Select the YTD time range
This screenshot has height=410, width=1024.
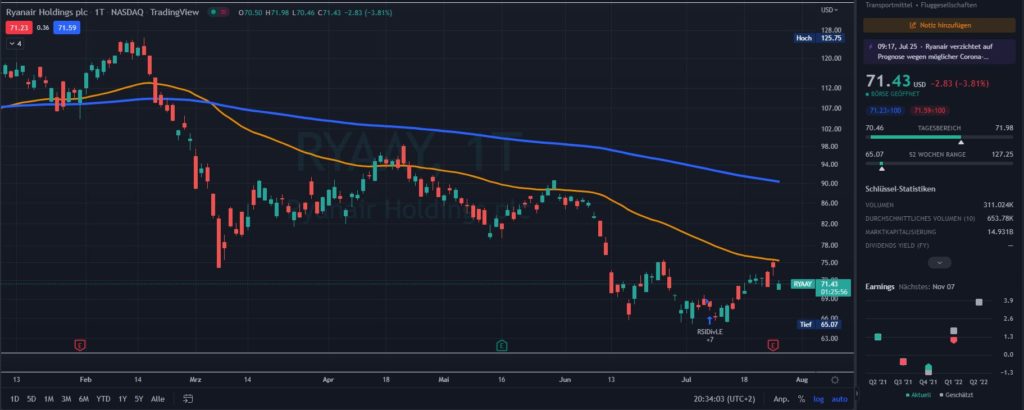click(103, 399)
